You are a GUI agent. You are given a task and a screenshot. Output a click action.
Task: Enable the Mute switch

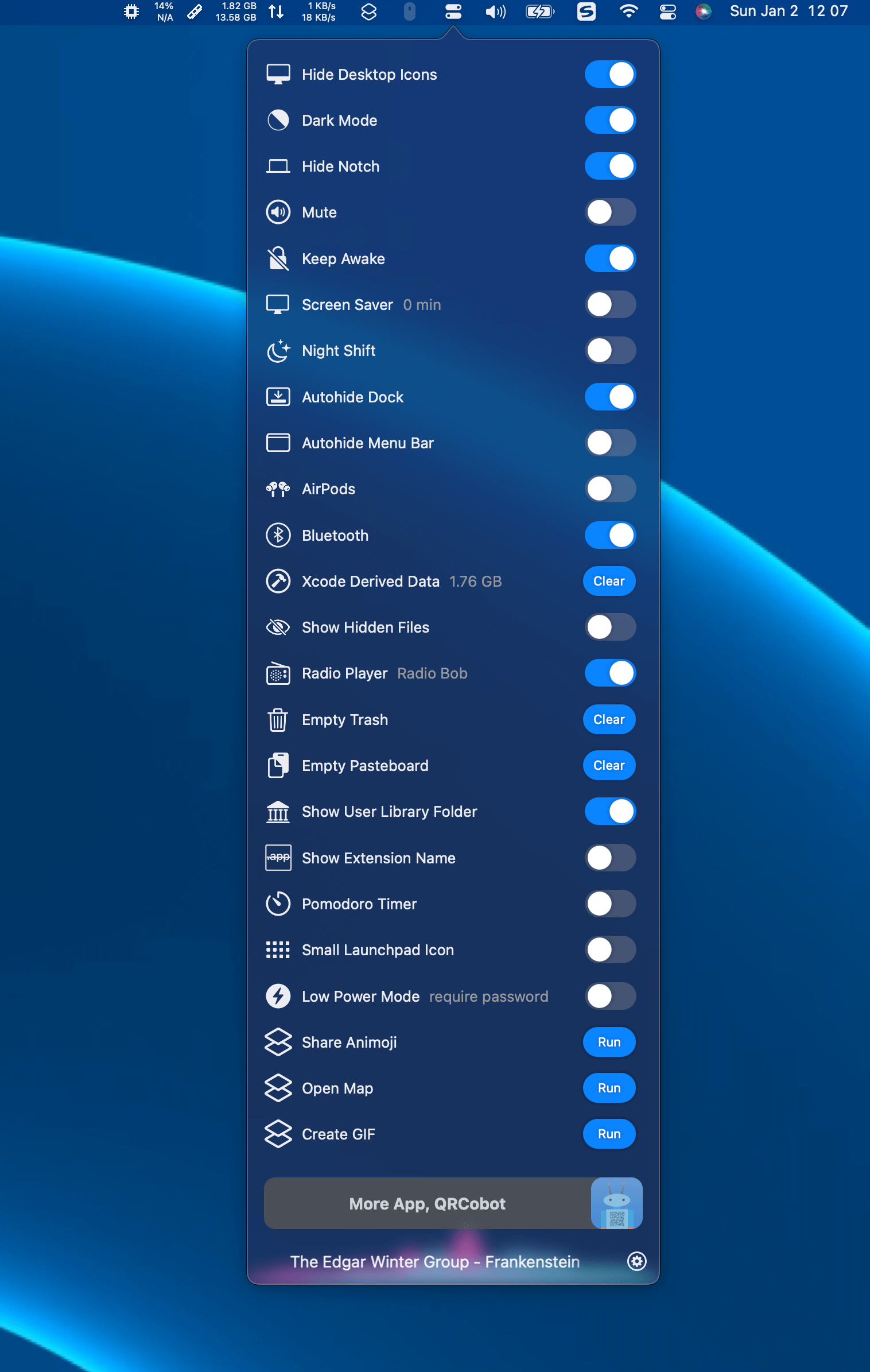point(611,212)
